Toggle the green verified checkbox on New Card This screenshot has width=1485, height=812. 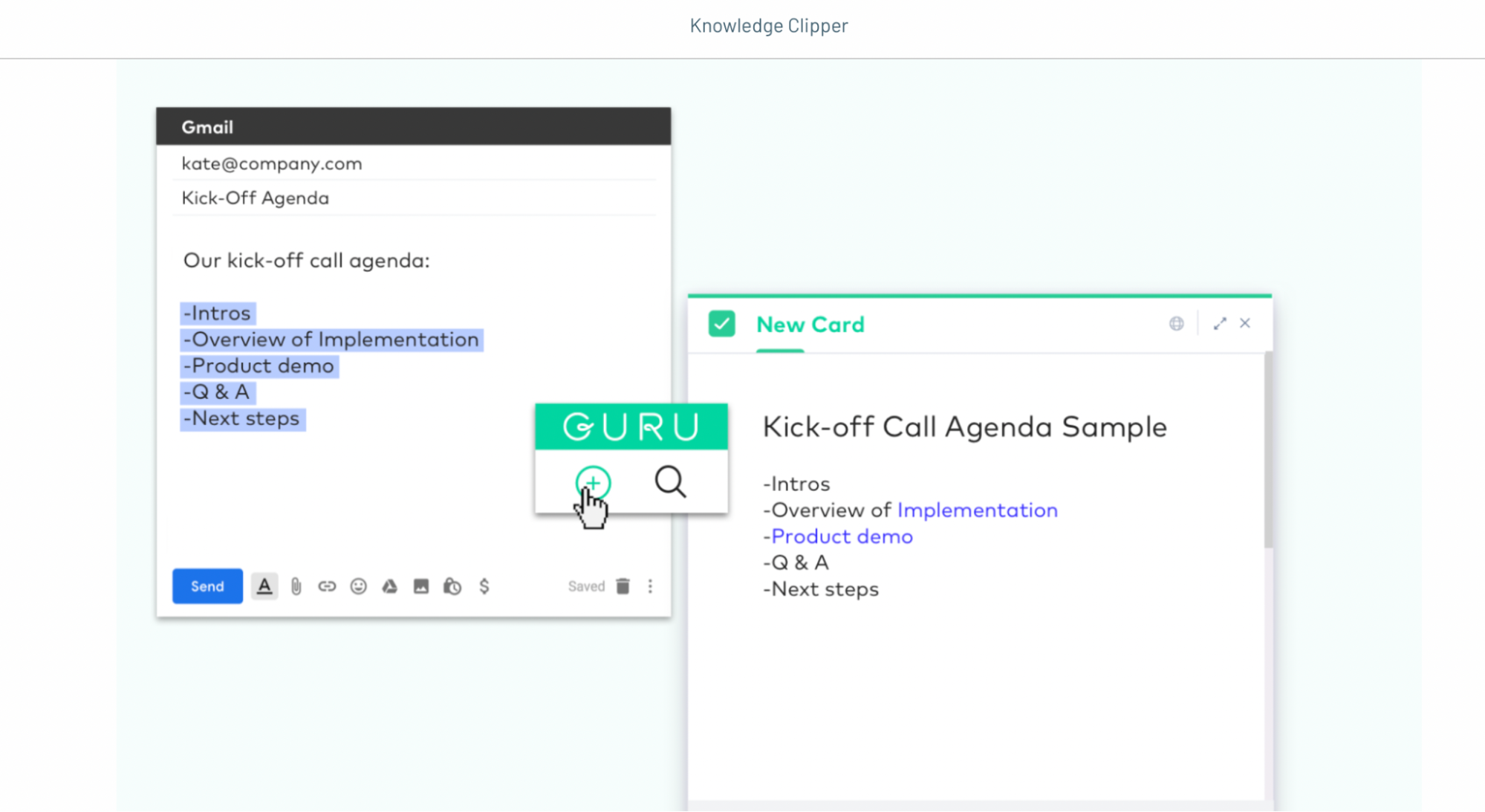coord(722,324)
